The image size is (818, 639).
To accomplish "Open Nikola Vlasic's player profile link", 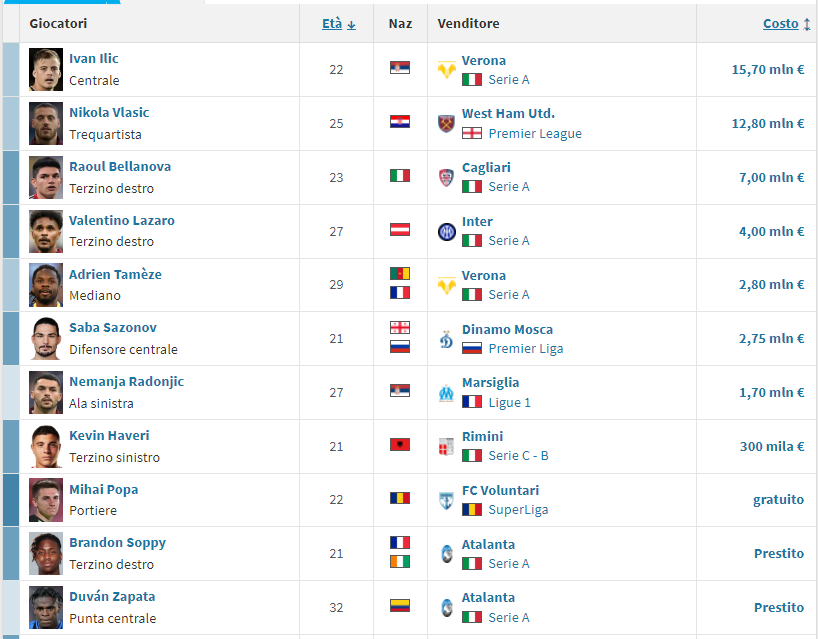I will pyautogui.click(x=109, y=113).
